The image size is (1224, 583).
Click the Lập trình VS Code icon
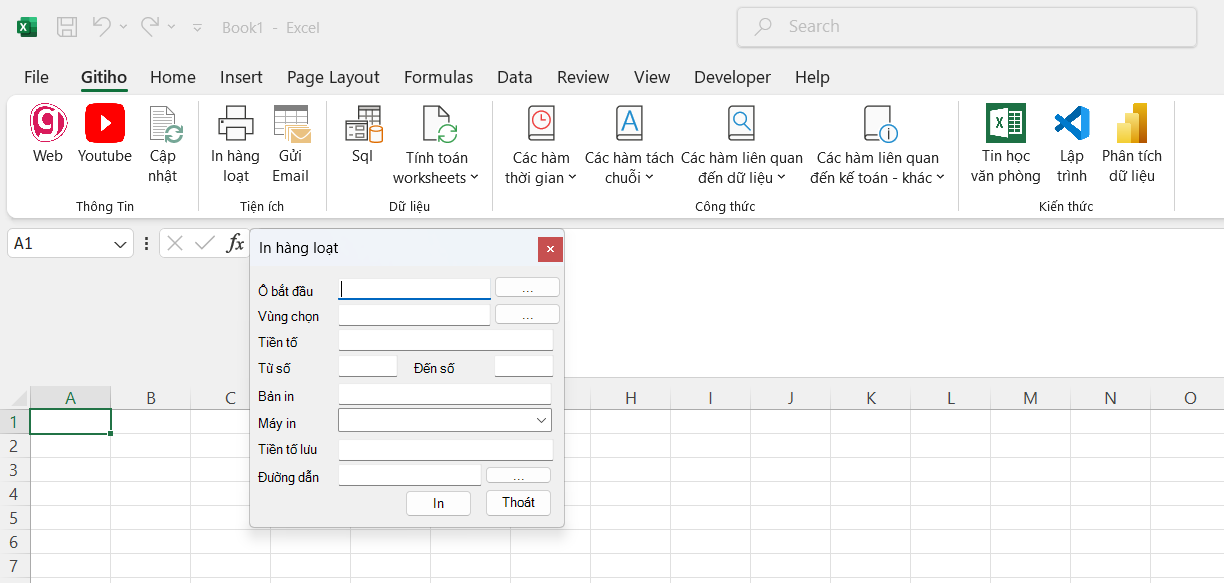(x=1071, y=124)
